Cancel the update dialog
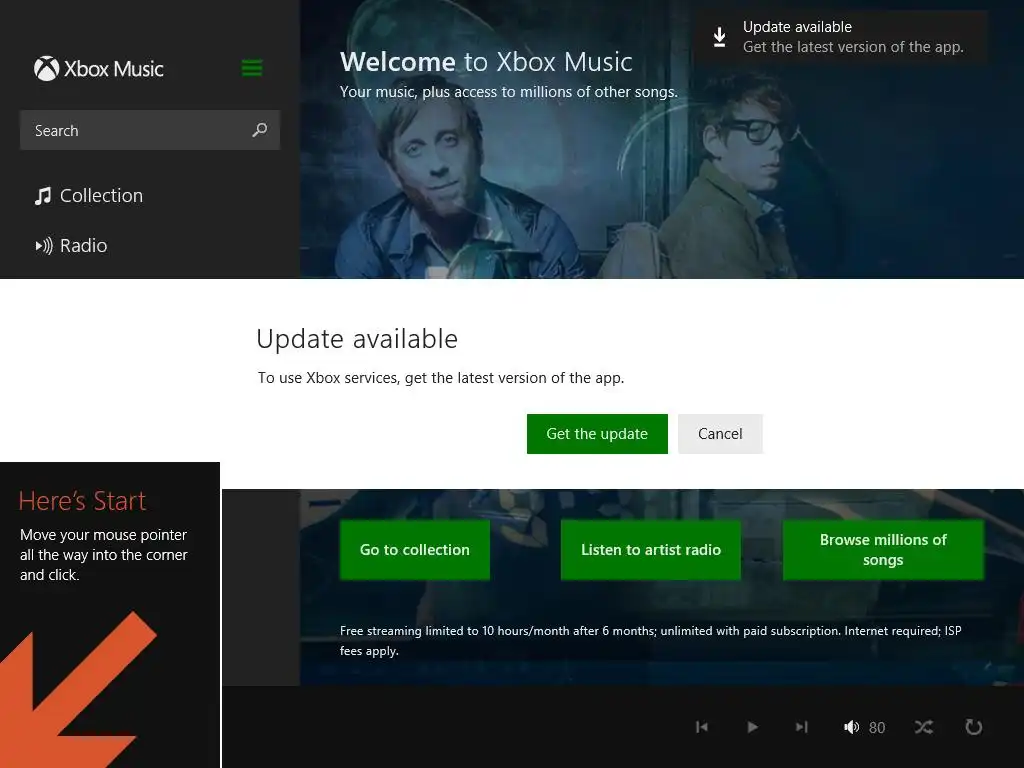1024x768 pixels. point(720,434)
